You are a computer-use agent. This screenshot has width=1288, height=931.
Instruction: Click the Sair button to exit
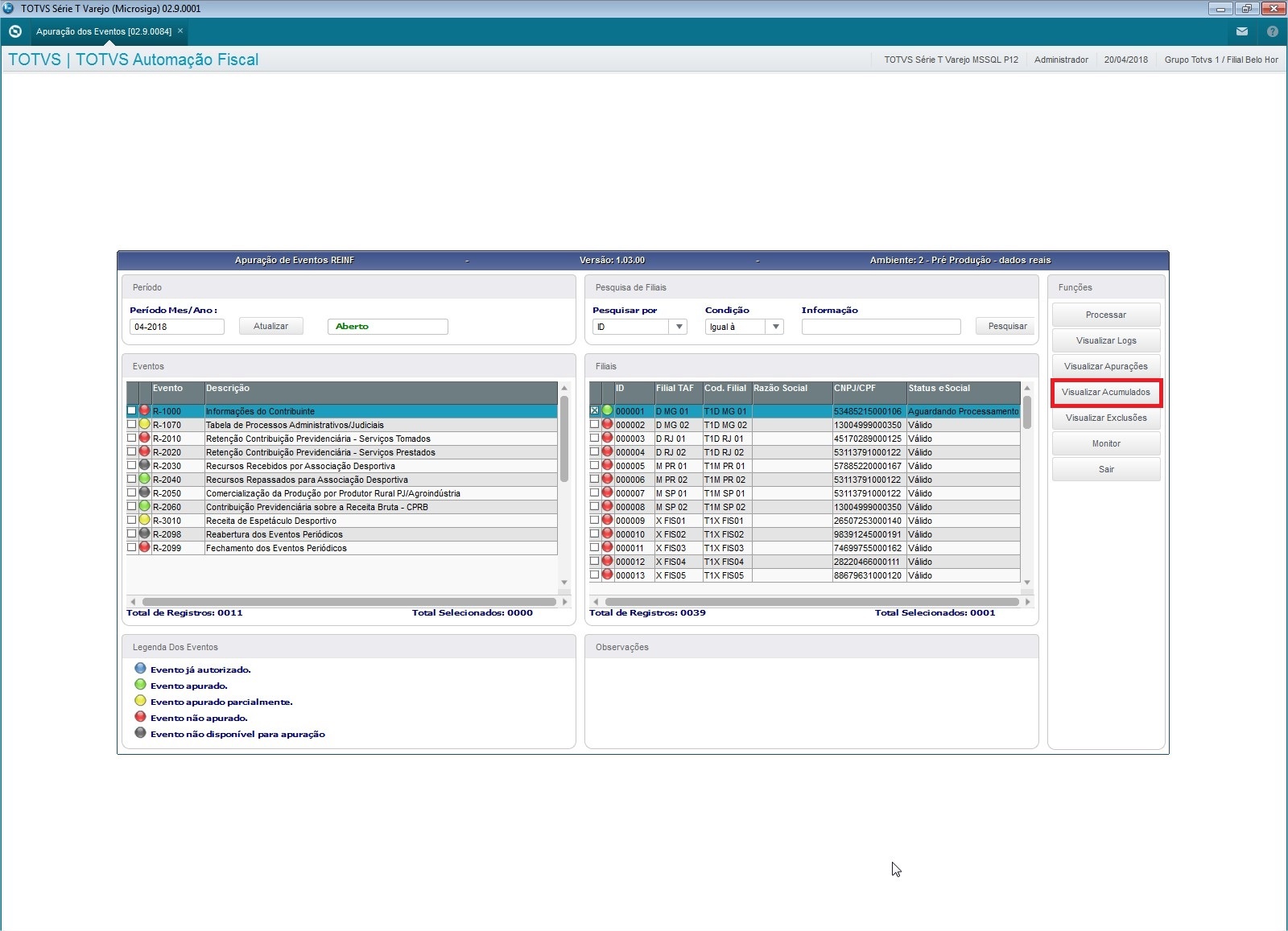pyautogui.click(x=1106, y=469)
